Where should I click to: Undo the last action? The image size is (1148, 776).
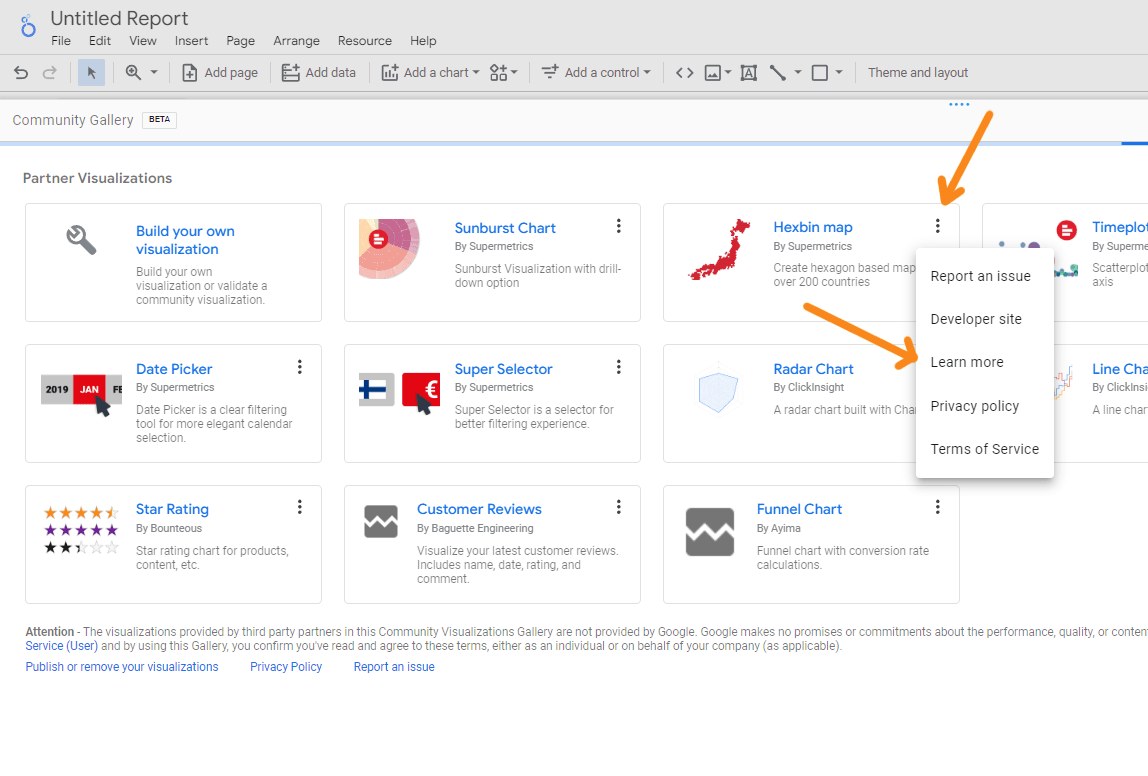pyautogui.click(x=21, y=72)
